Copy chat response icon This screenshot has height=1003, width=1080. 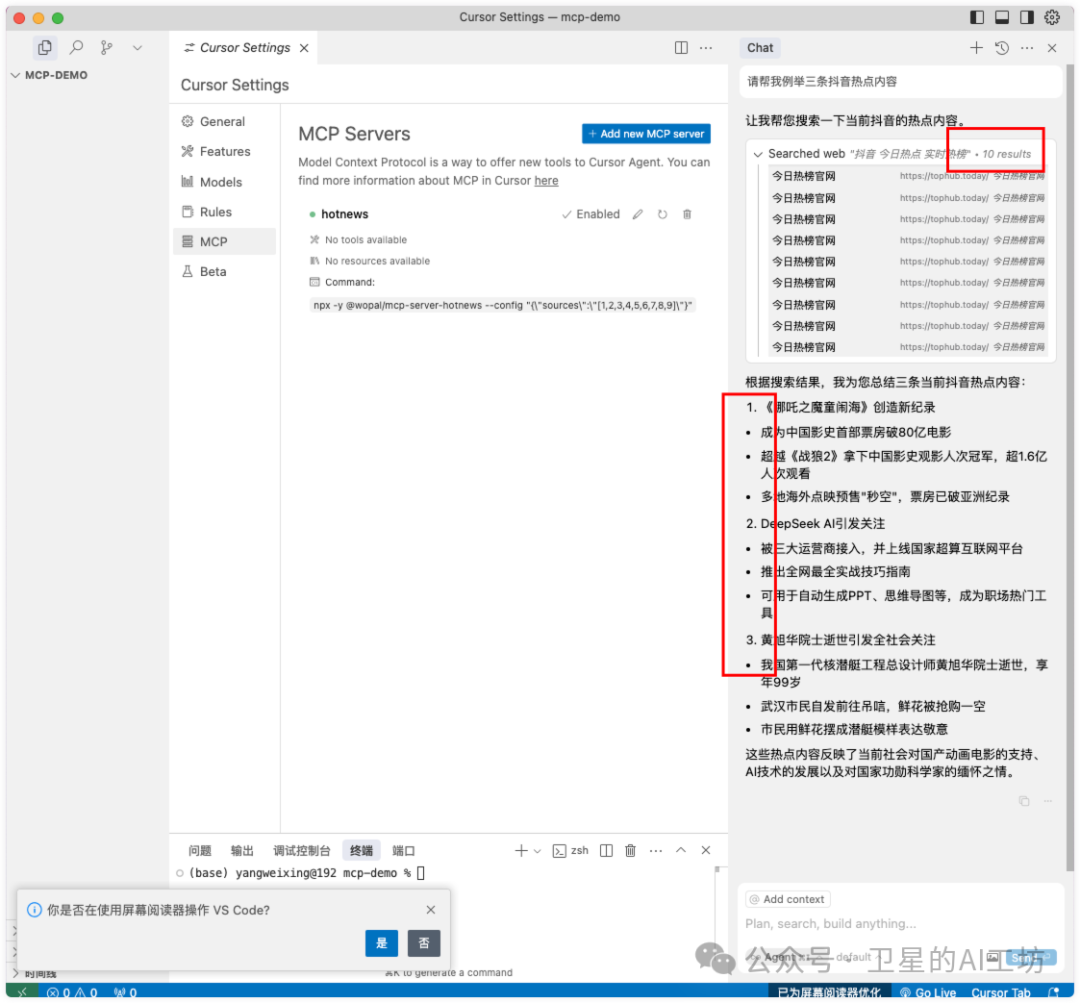pos(1024,800)
